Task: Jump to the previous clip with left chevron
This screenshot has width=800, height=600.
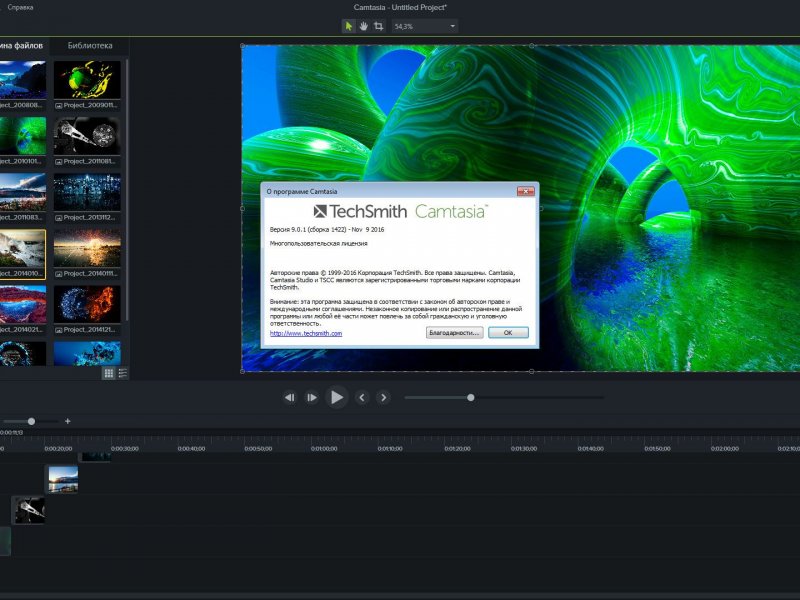Action: 362,397
